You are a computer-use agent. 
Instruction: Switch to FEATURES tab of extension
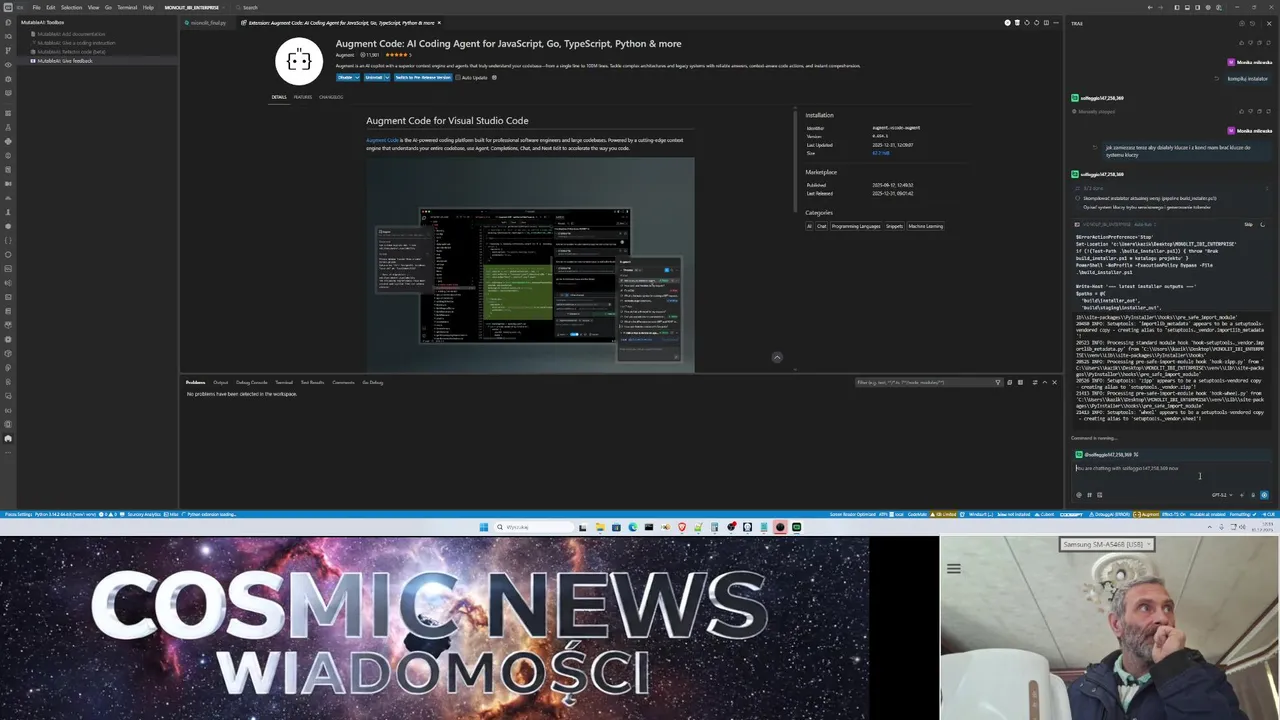click(302, 97)
